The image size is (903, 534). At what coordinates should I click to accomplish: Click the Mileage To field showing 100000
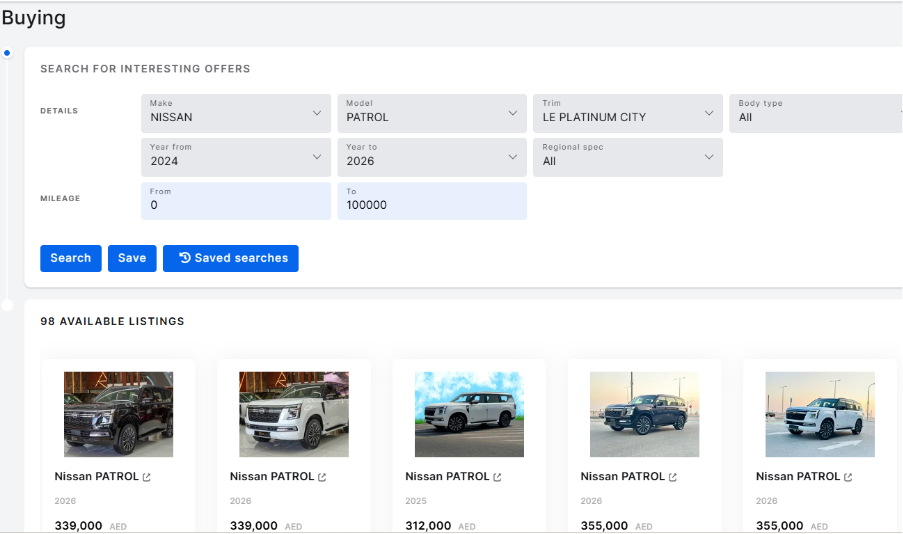(x=432, y=201)
